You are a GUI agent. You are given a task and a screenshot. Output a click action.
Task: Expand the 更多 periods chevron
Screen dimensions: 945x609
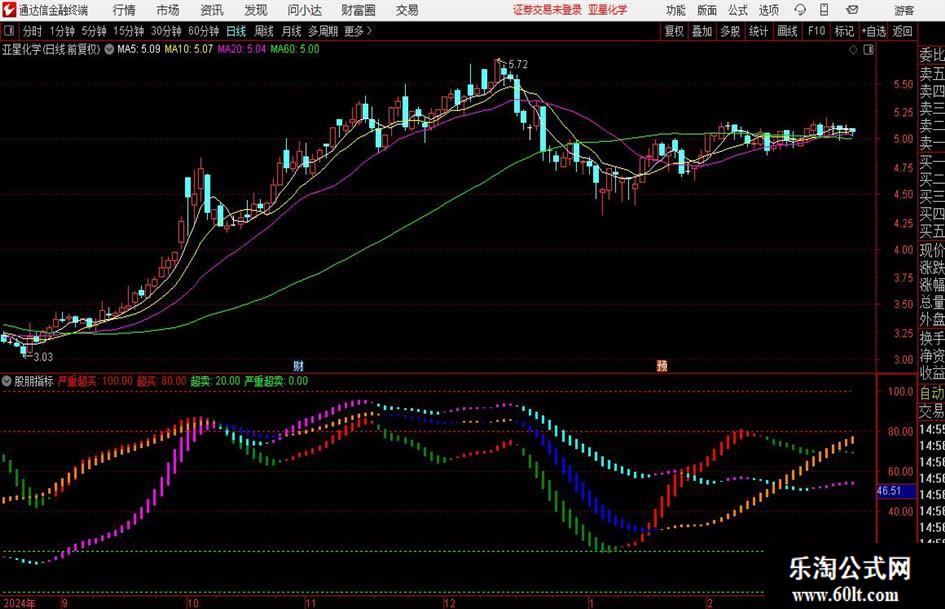pyautogui.click(x=369, y=31)
